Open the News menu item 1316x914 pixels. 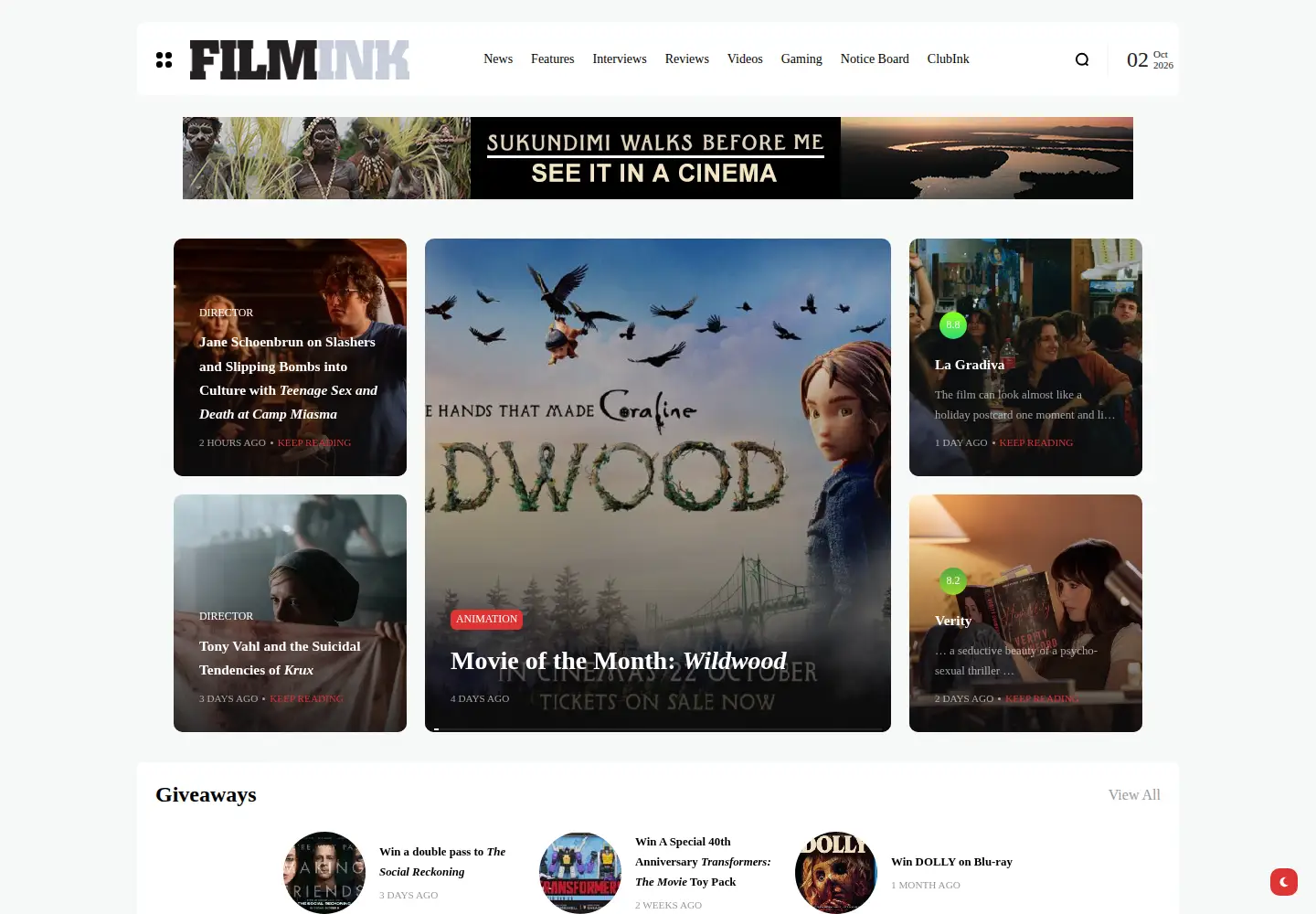pos(498,58)
